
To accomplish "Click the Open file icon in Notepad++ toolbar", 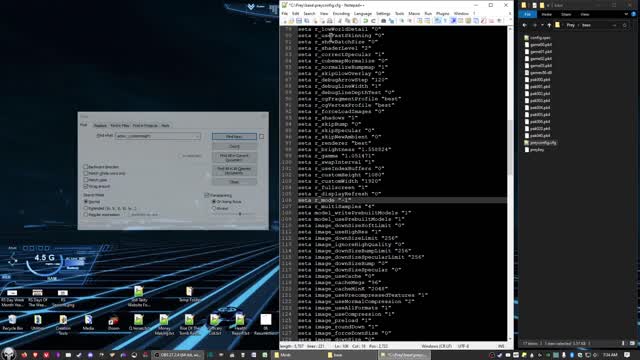I will click(291, 21).
